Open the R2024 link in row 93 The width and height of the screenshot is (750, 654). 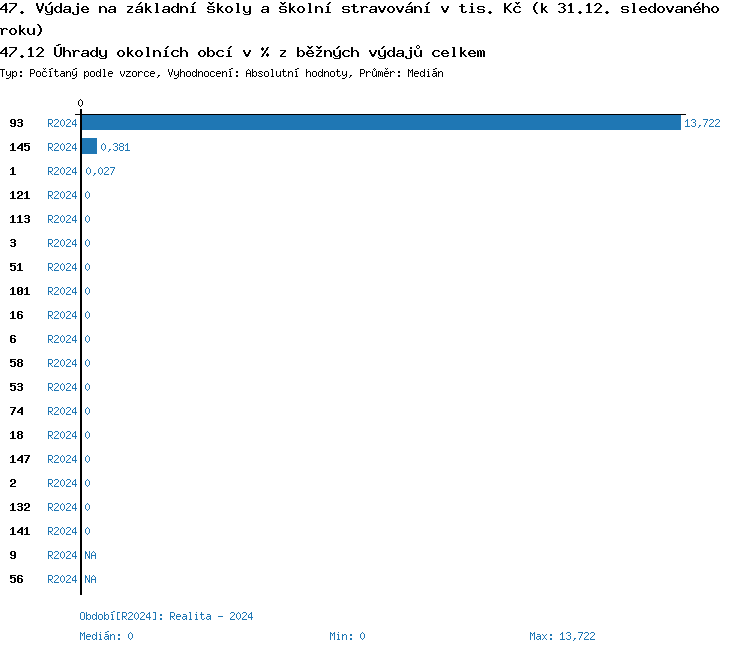pyautogui.click(x=62, y=123)
